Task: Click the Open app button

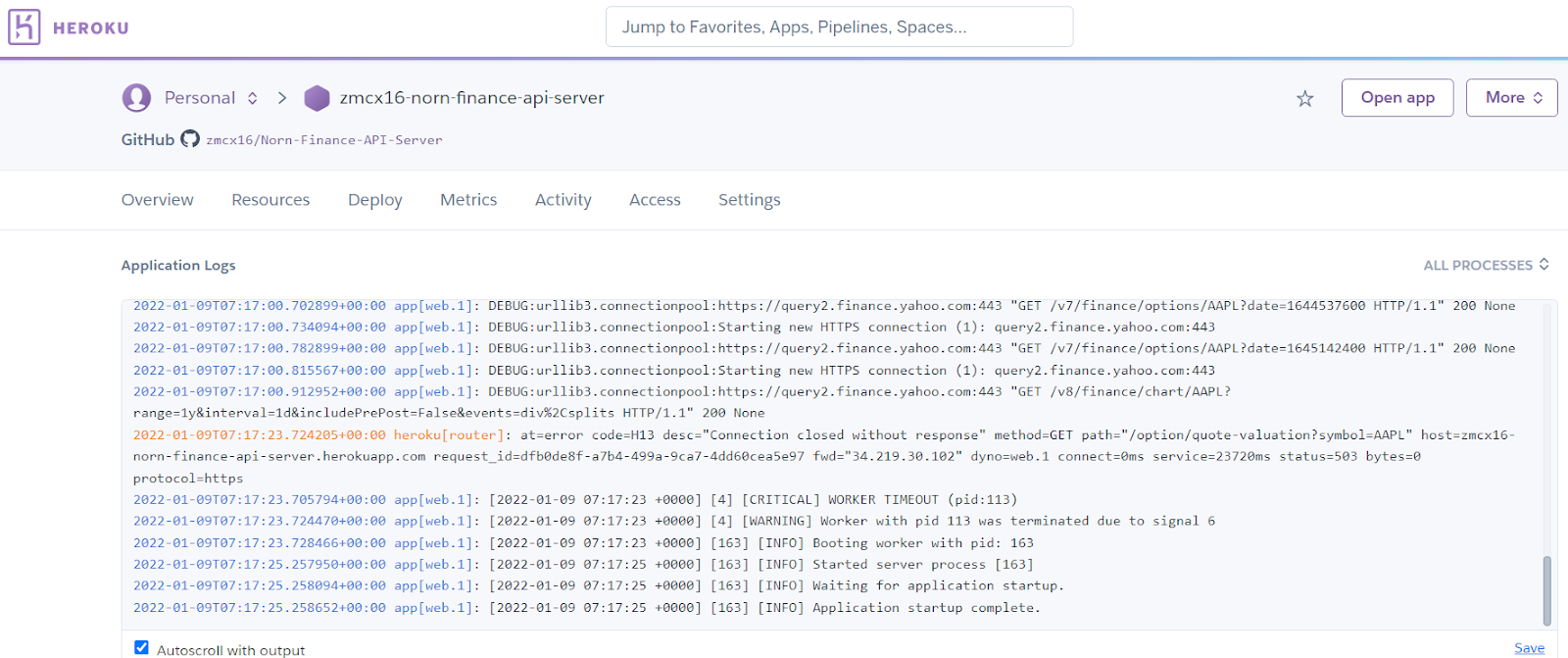Action: click(1397, 98)
